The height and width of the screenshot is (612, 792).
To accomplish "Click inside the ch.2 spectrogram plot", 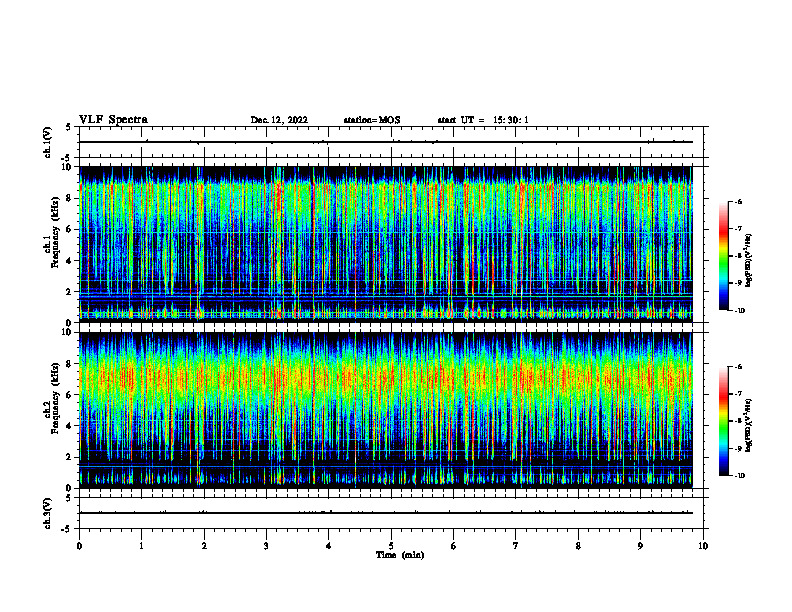I will 386,410.
